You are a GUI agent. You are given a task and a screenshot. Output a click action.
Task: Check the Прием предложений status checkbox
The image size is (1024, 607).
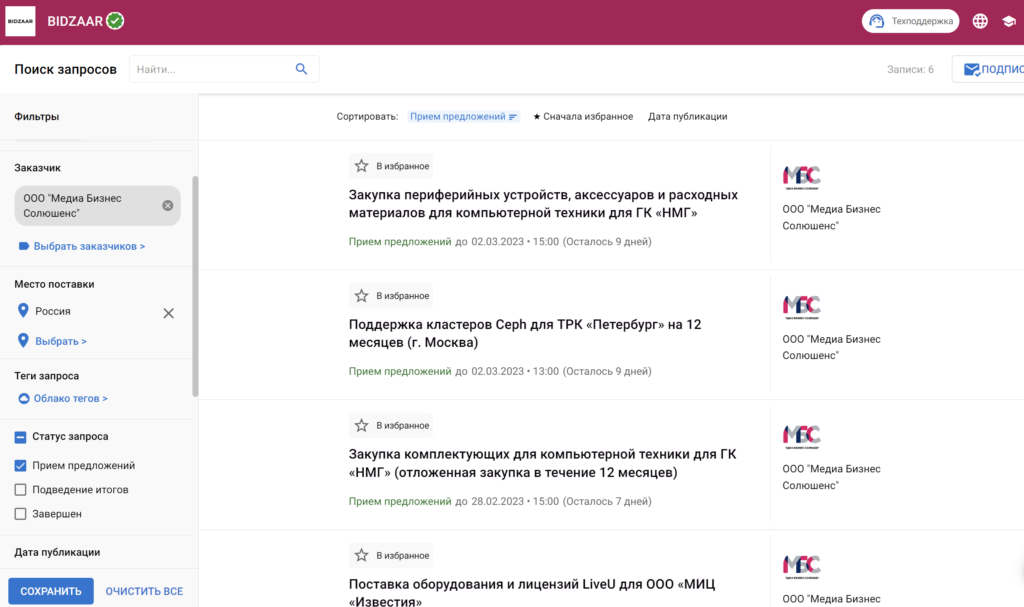click(x=21, y=466)
